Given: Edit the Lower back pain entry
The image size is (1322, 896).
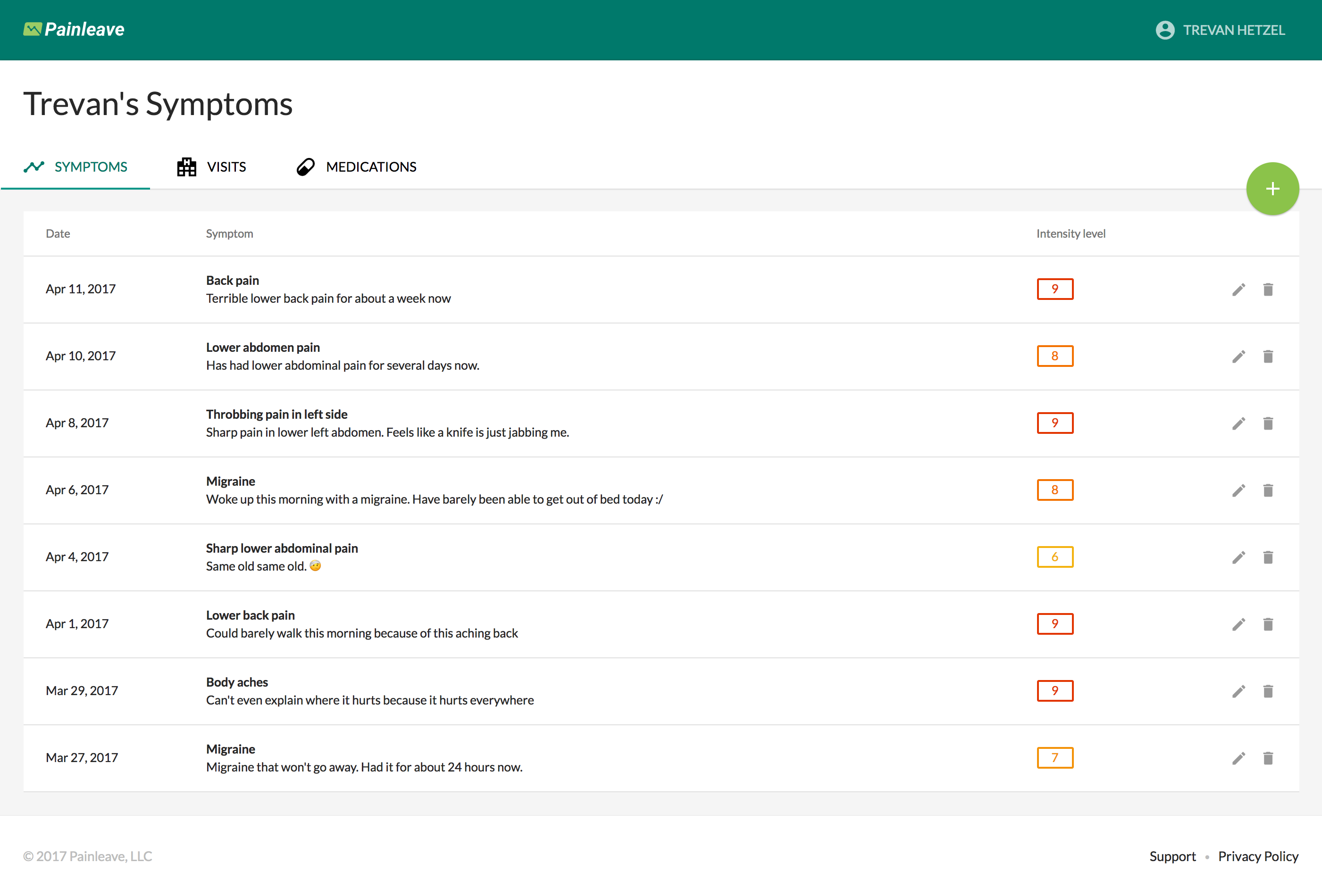Looking at the screenshot, I should click(1238, 624).
